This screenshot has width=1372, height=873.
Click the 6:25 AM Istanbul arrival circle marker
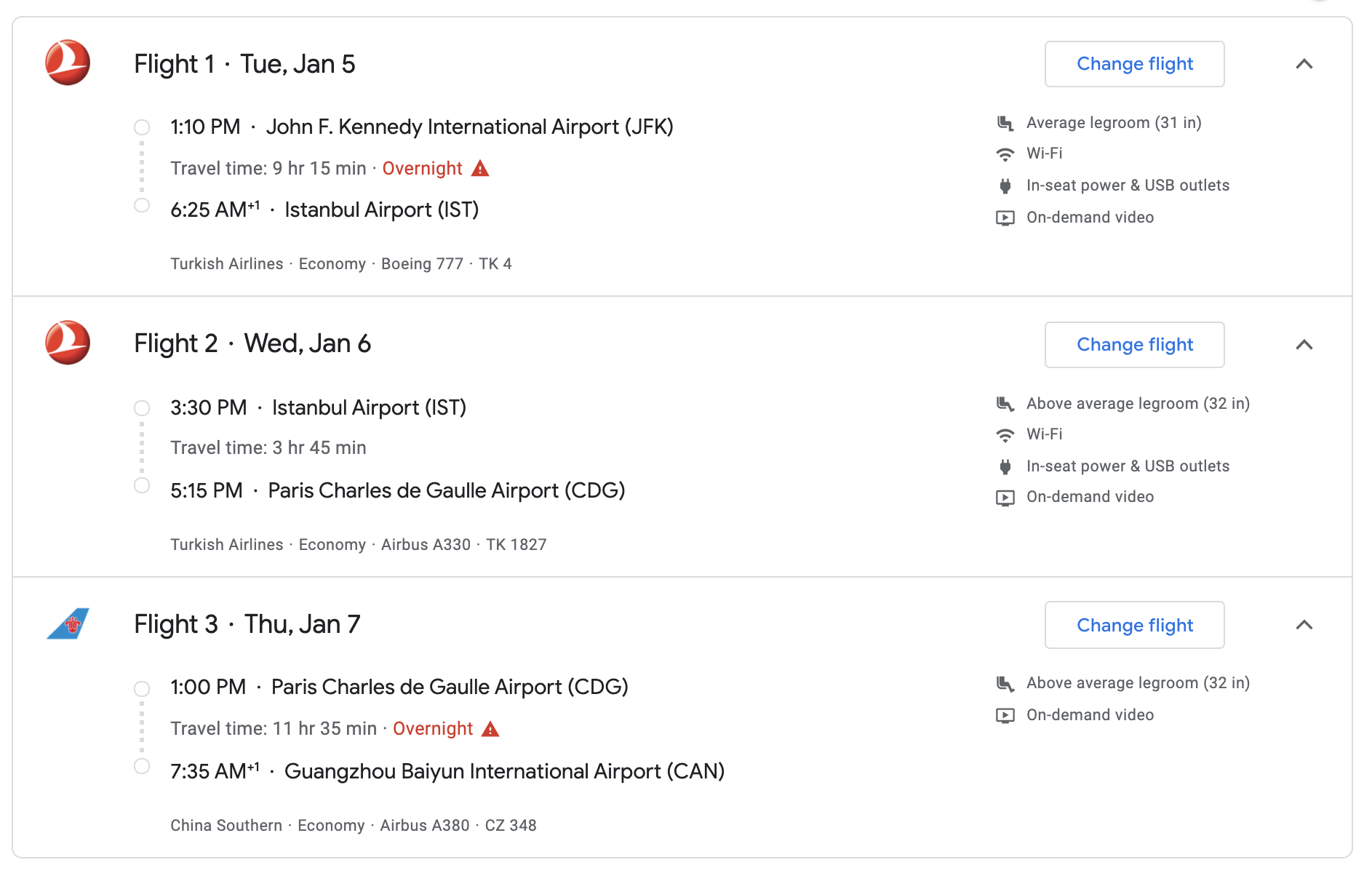point(142,205)
